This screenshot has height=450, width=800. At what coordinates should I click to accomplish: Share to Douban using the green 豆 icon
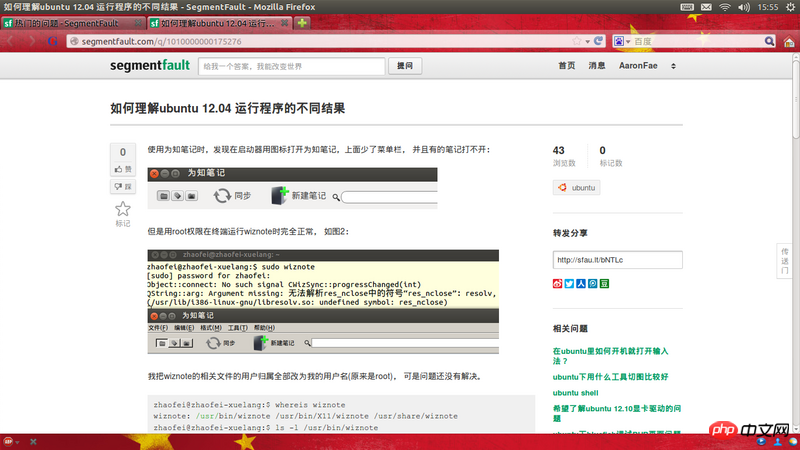pos(604,284)
